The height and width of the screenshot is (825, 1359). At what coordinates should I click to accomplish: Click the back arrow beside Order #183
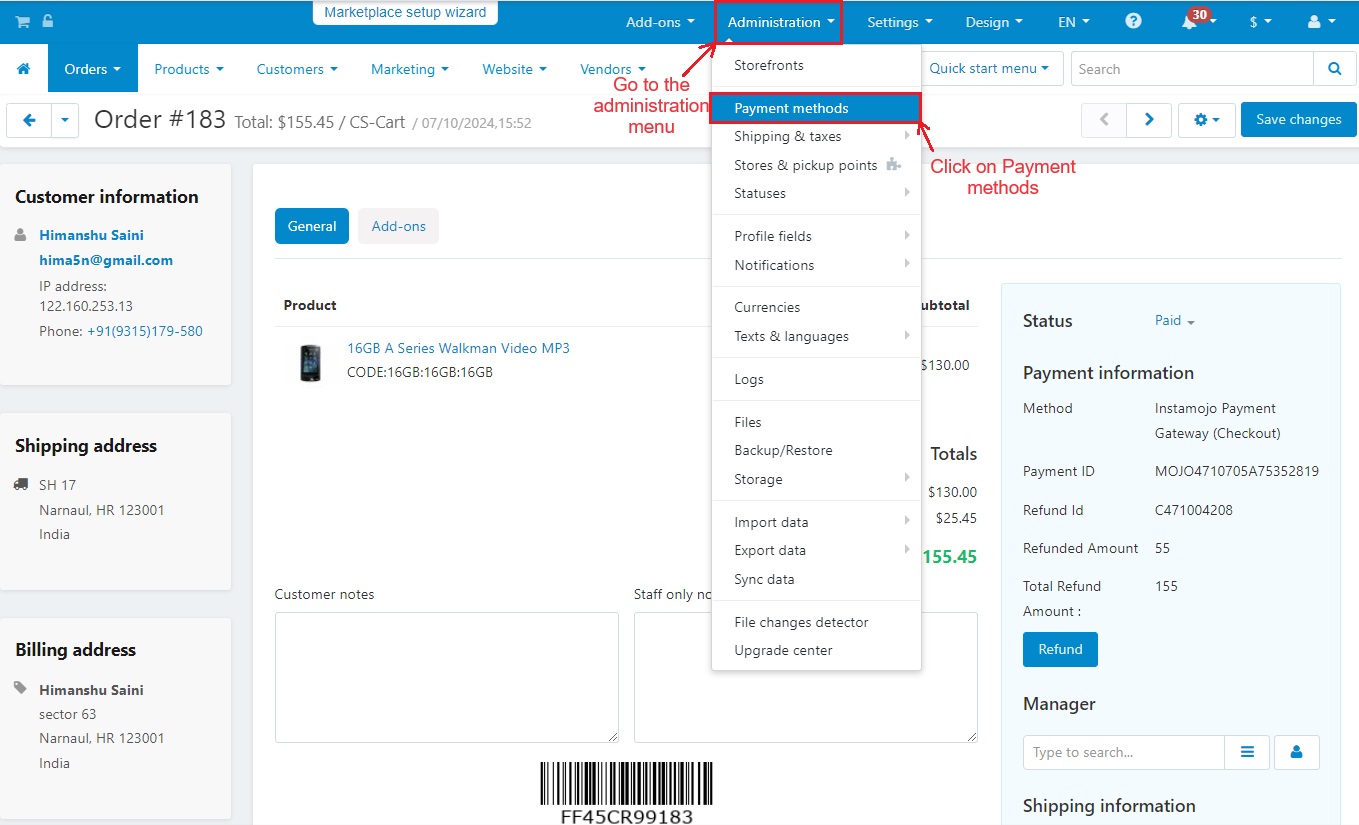coord(29,120)
